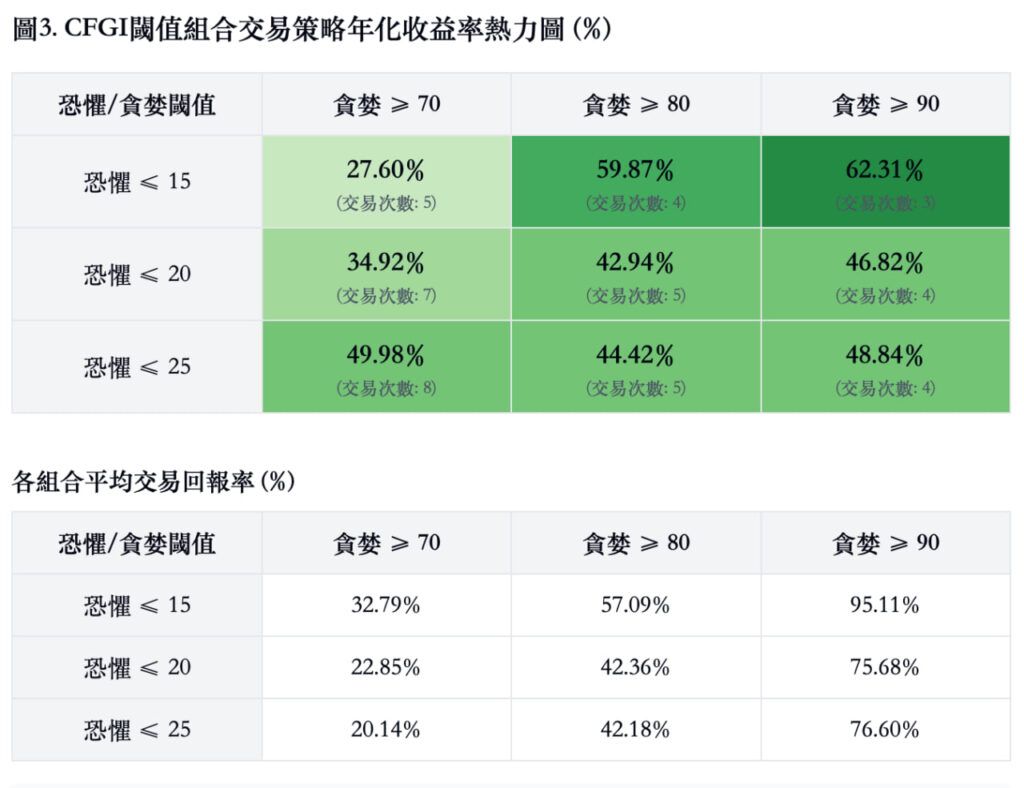Click the 44.42% heatmap cell

[635, 366]
